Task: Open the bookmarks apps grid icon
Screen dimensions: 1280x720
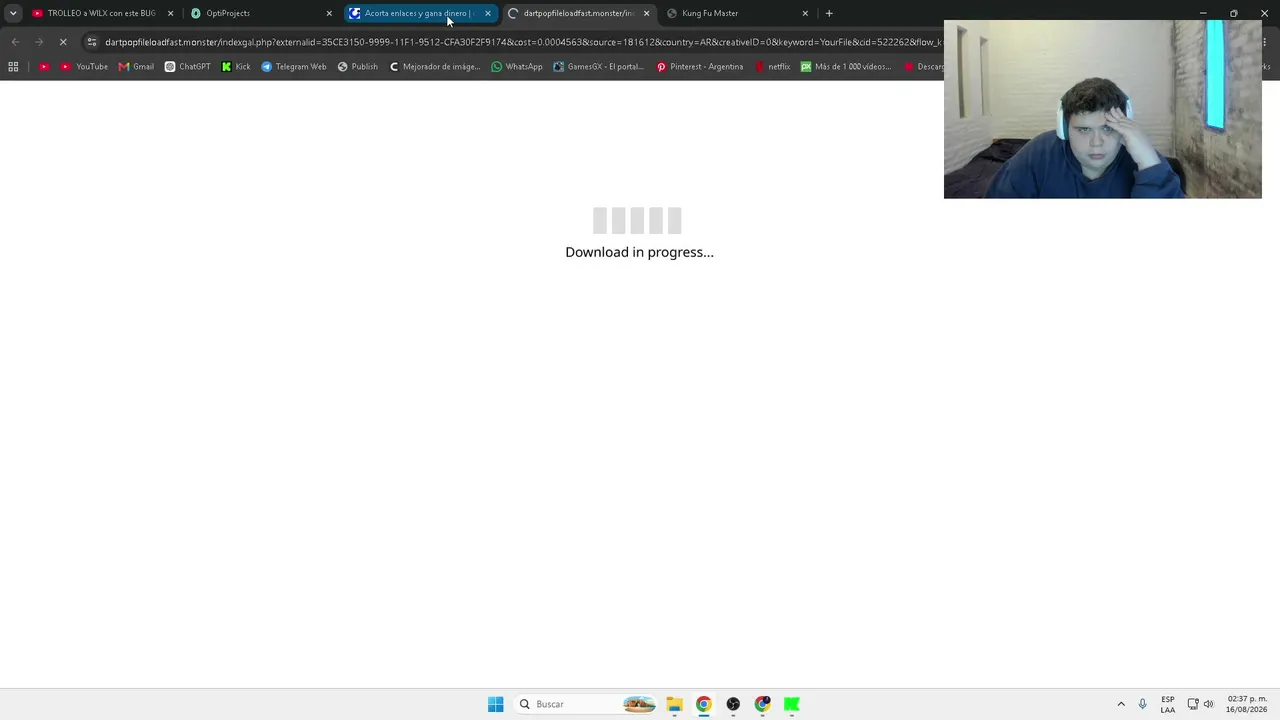Action: tap(13, 67)
